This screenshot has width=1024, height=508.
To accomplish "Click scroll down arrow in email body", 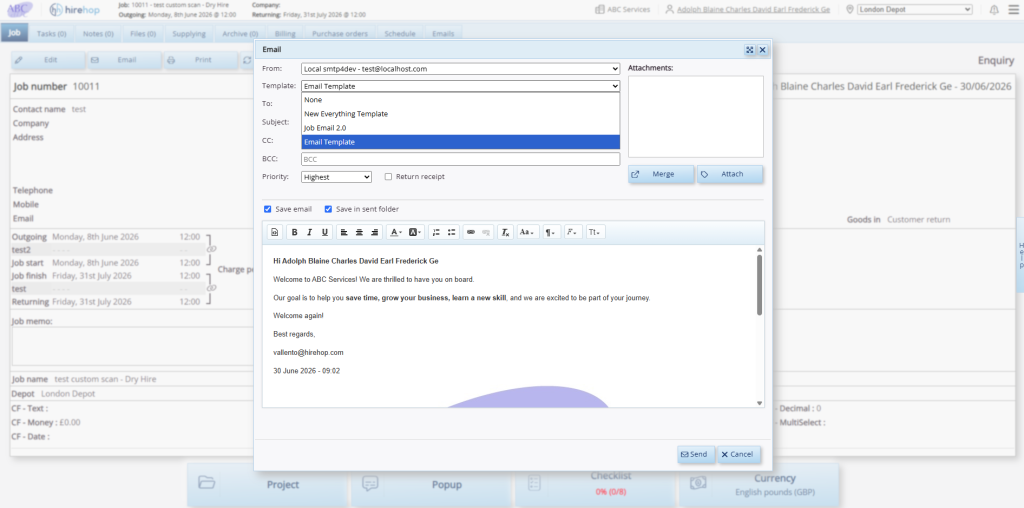I will [x=760, y=403].
